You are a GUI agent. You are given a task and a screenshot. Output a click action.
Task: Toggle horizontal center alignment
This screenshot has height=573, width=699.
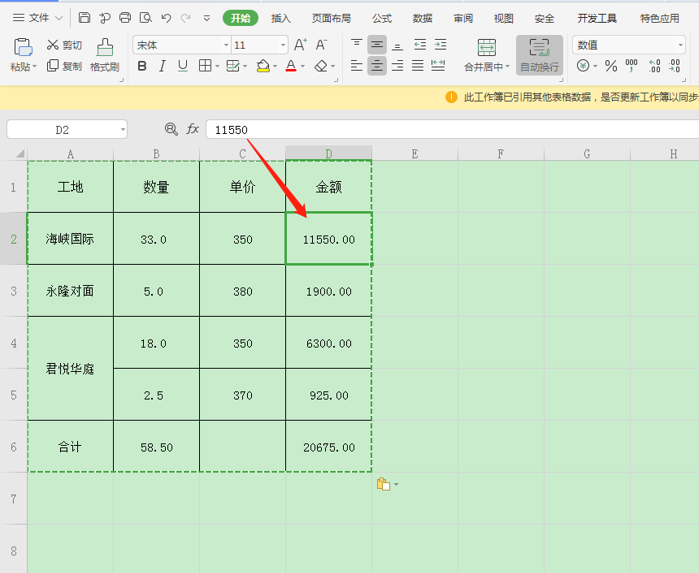(377, 66)
